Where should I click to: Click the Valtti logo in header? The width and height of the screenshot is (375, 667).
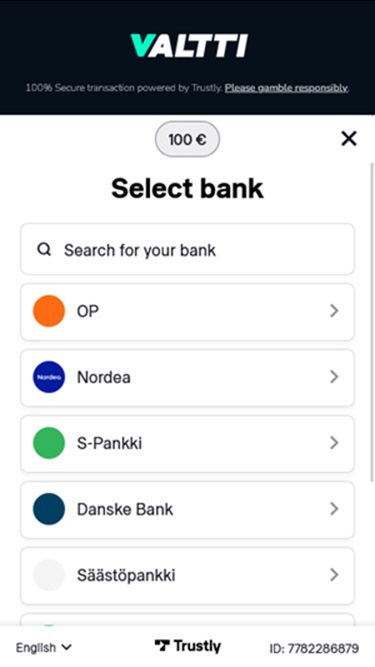(189, 46)
